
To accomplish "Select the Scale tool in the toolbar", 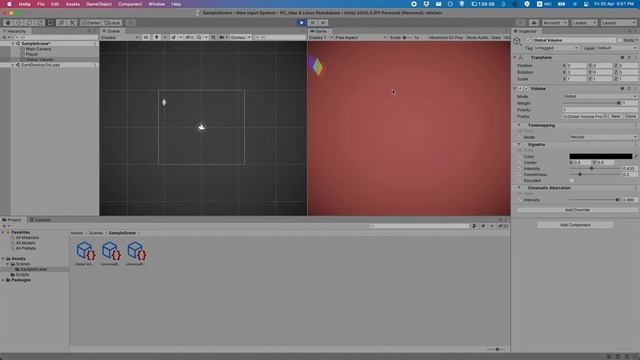I will 40,23.
